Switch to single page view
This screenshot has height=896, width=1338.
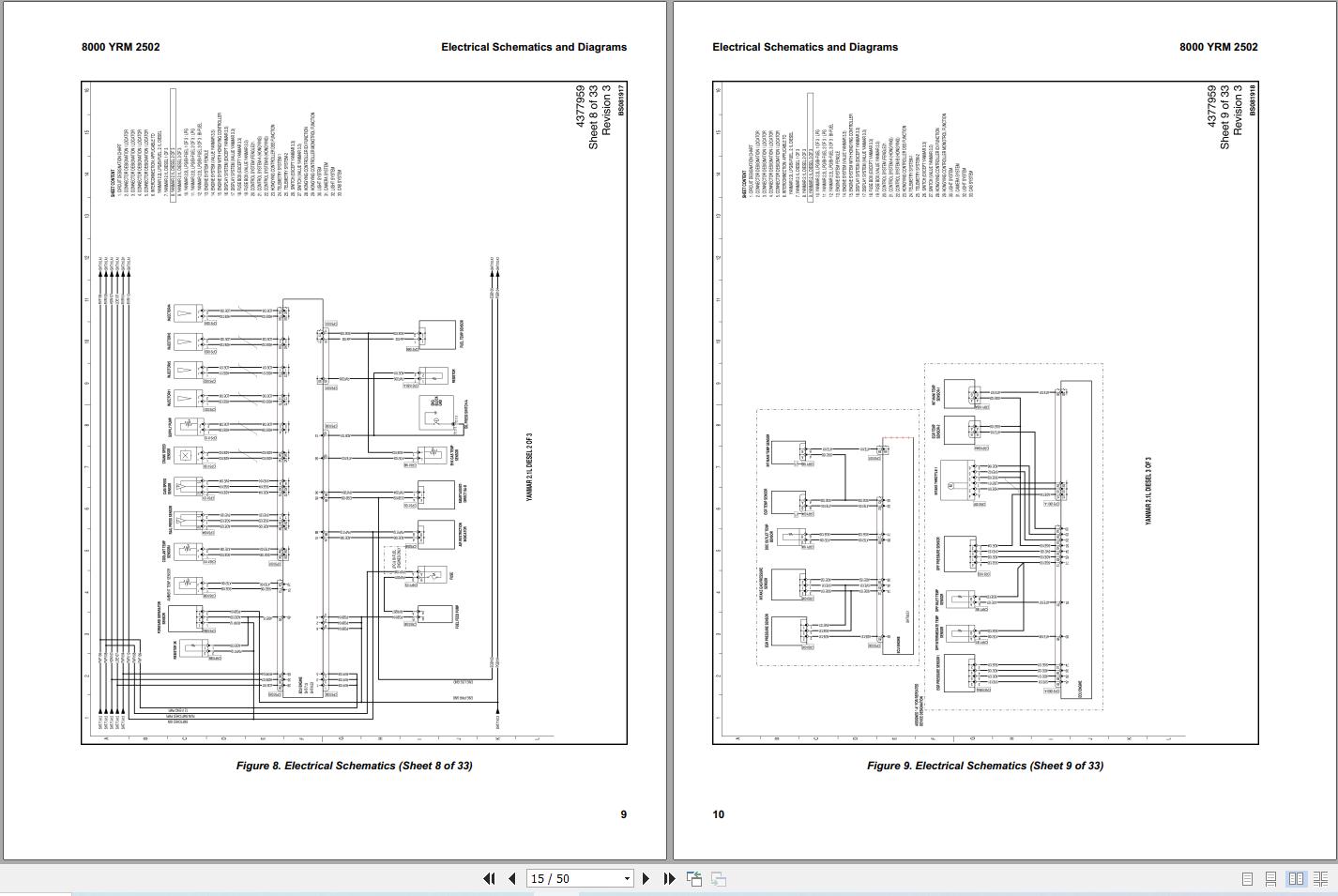pyautogui.click(x=1247, y=879)
